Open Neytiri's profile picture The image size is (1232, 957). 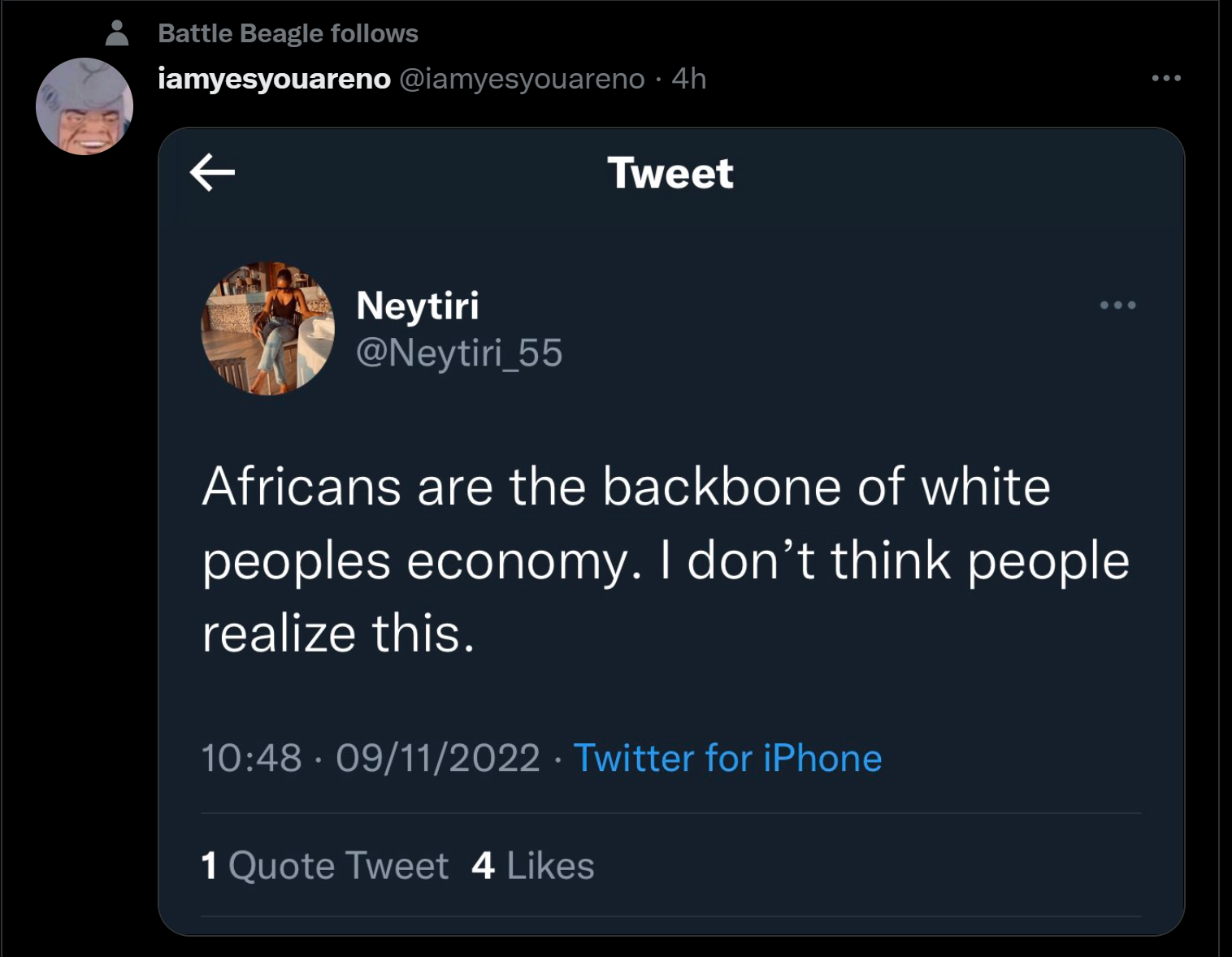tap(267, 328)
